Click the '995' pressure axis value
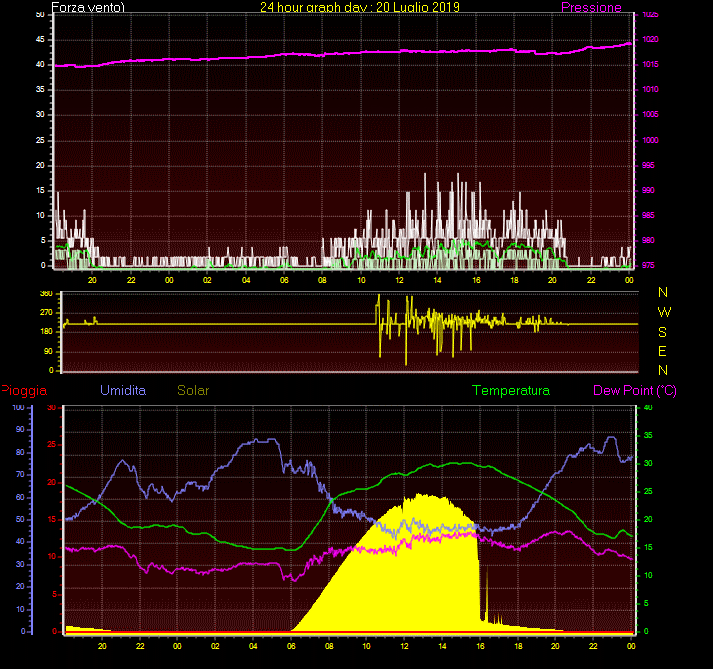 (648, 166)
